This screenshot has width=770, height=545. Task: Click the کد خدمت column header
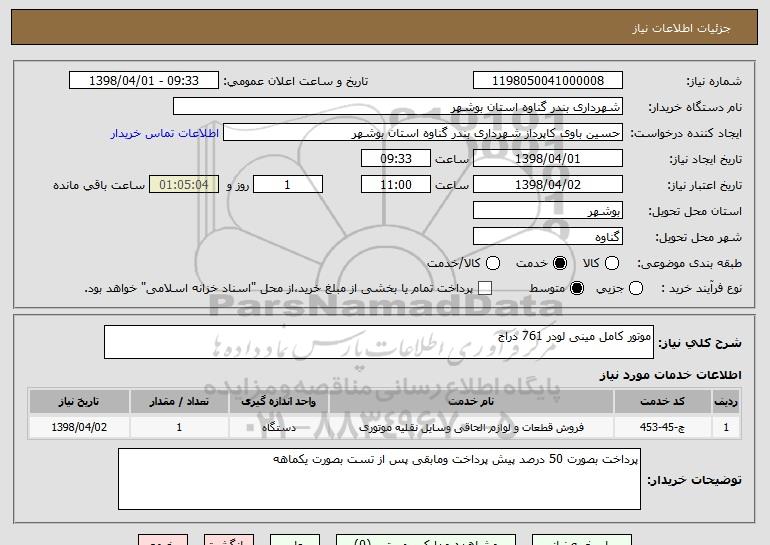point(662,402)
